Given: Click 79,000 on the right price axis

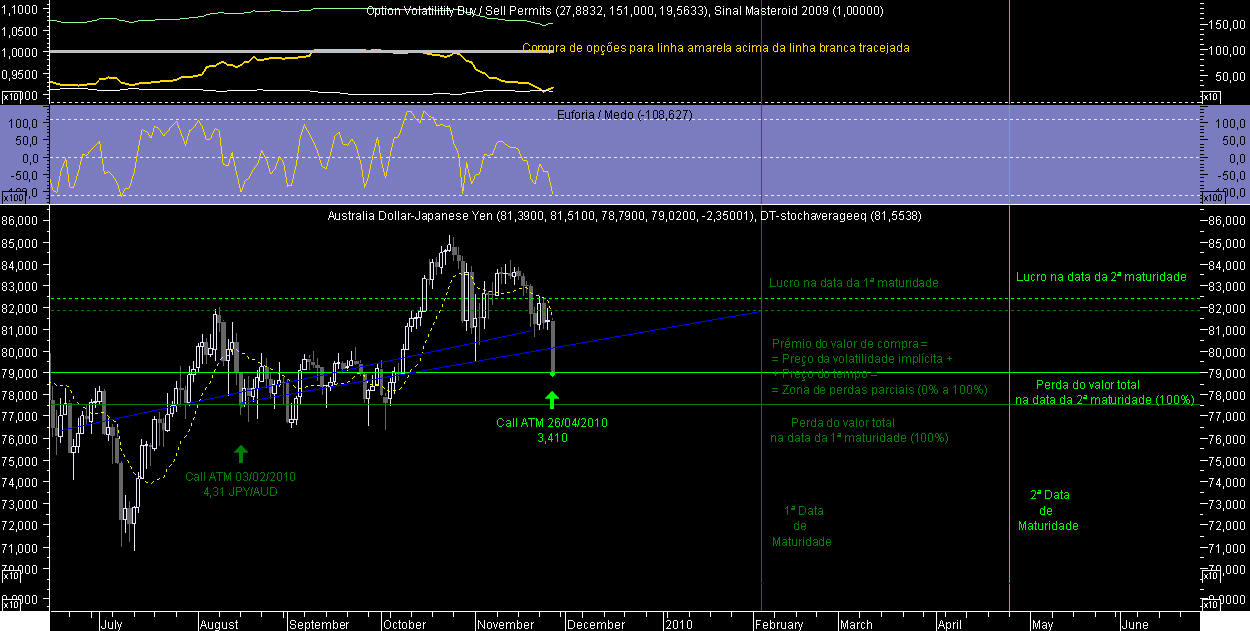Looking at the screenshot, I should click(x=1228, y=374).
